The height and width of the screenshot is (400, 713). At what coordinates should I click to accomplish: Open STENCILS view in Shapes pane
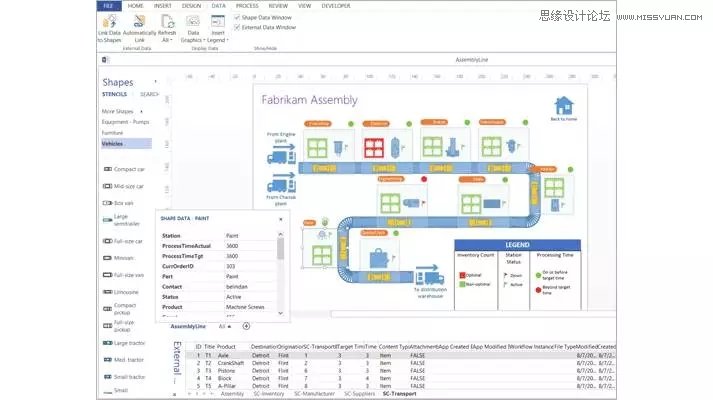(x=114, y=94)
